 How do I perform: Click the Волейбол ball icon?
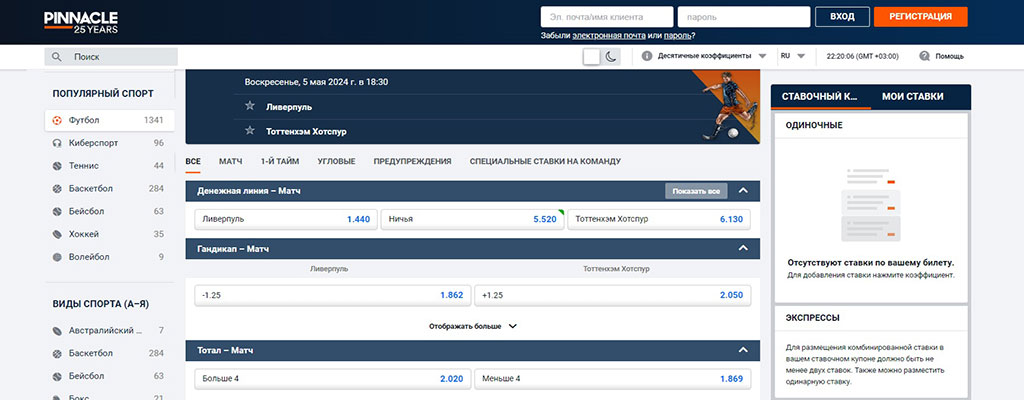pos(57,257)
